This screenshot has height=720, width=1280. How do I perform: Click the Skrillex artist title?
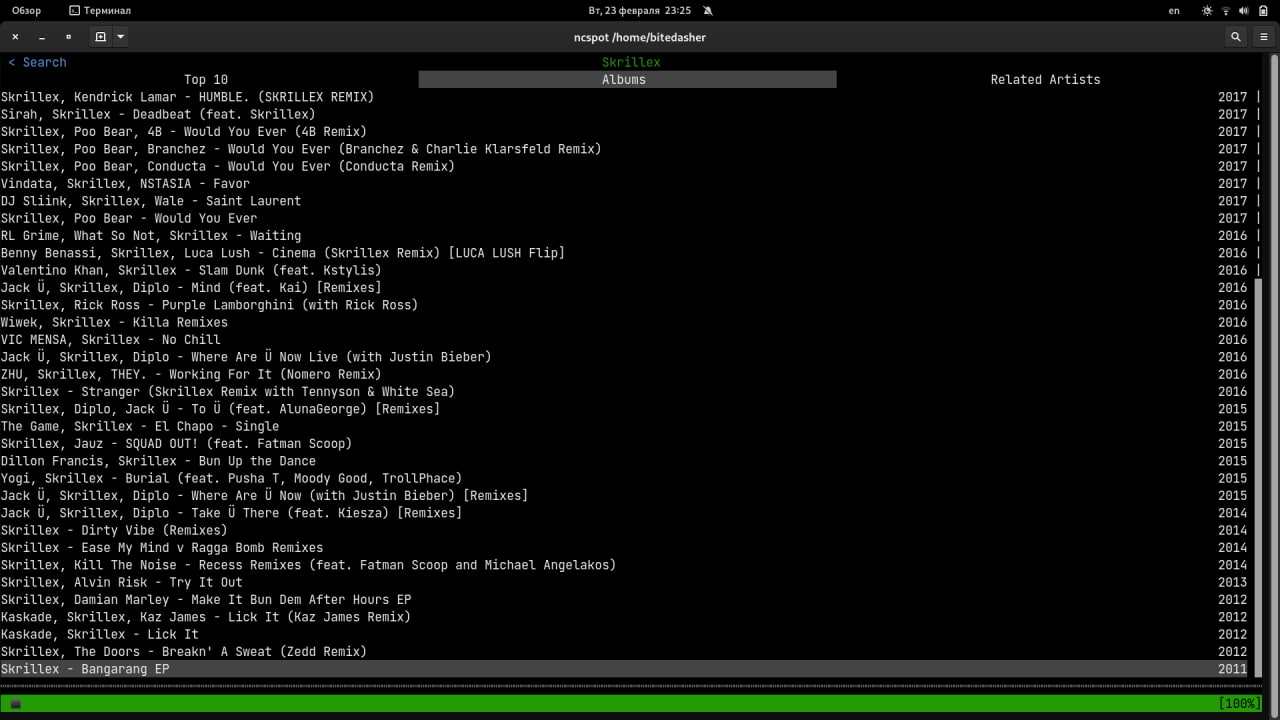631,62
